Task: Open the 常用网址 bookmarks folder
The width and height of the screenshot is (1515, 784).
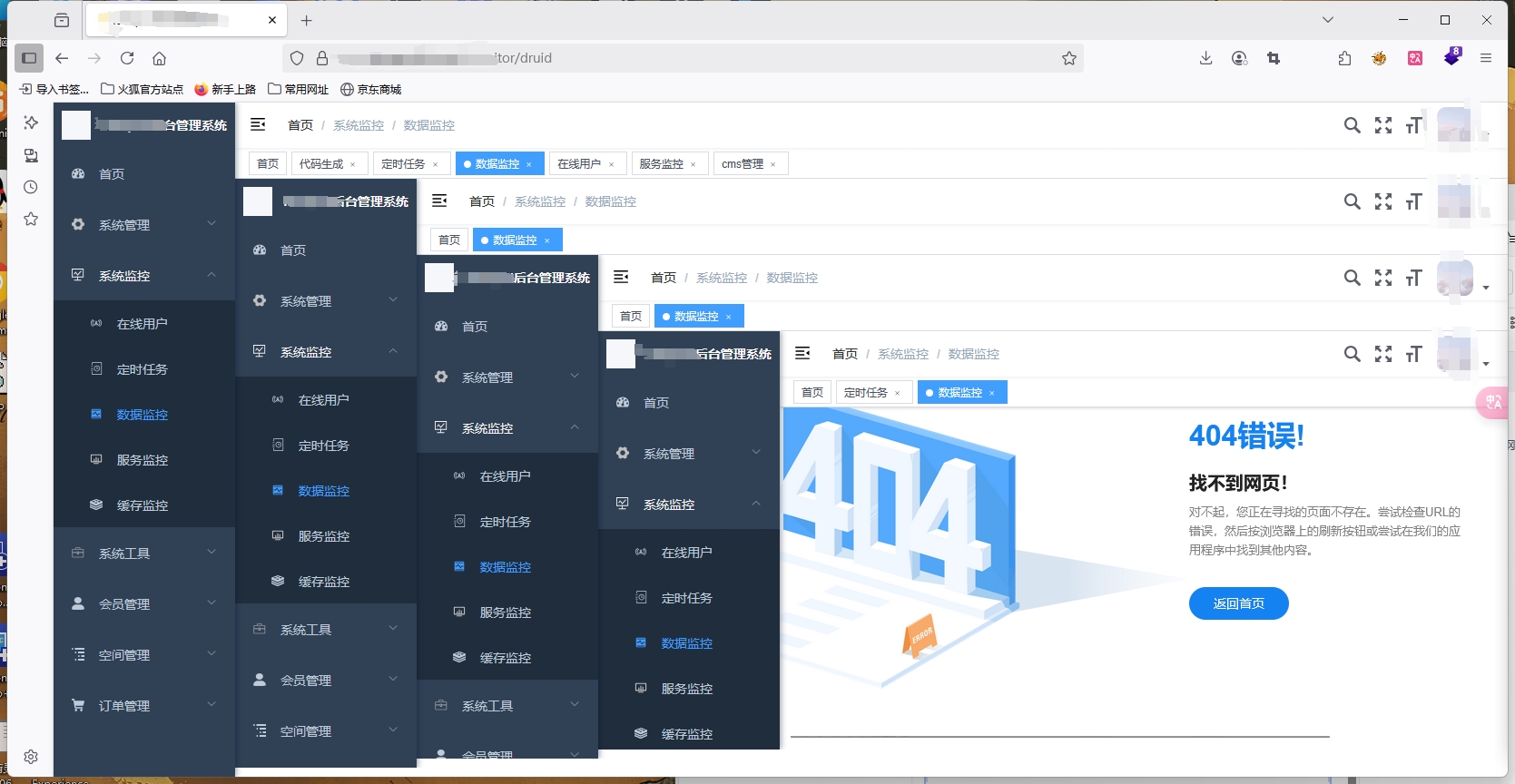Action: coord(299,89)
